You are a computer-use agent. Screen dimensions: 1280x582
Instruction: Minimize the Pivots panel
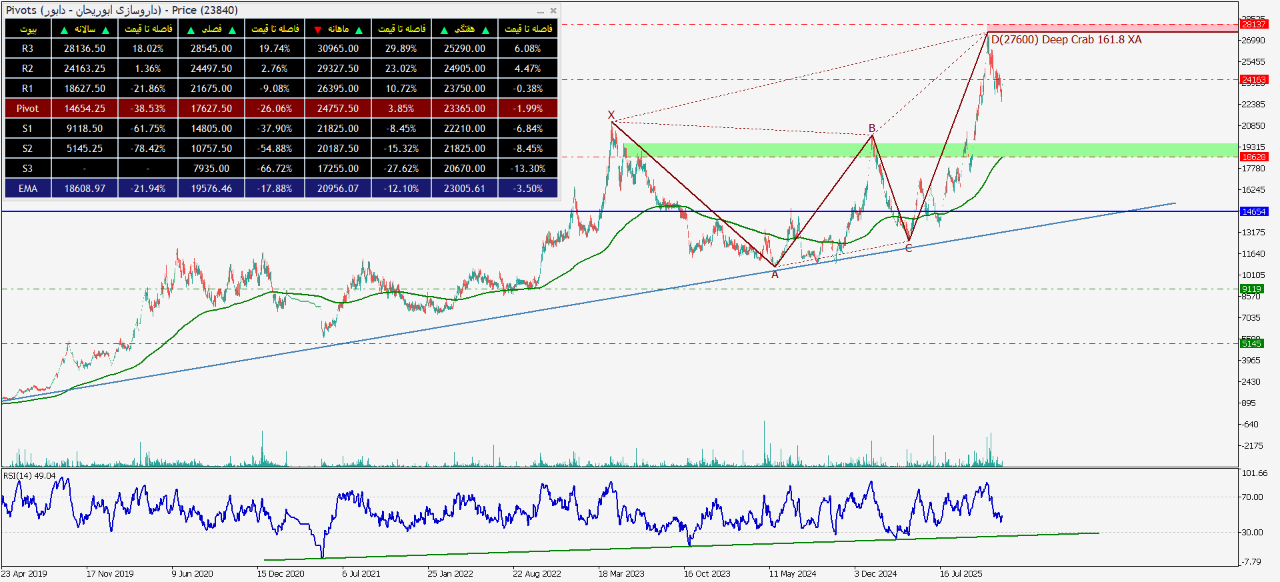(540, 10)
